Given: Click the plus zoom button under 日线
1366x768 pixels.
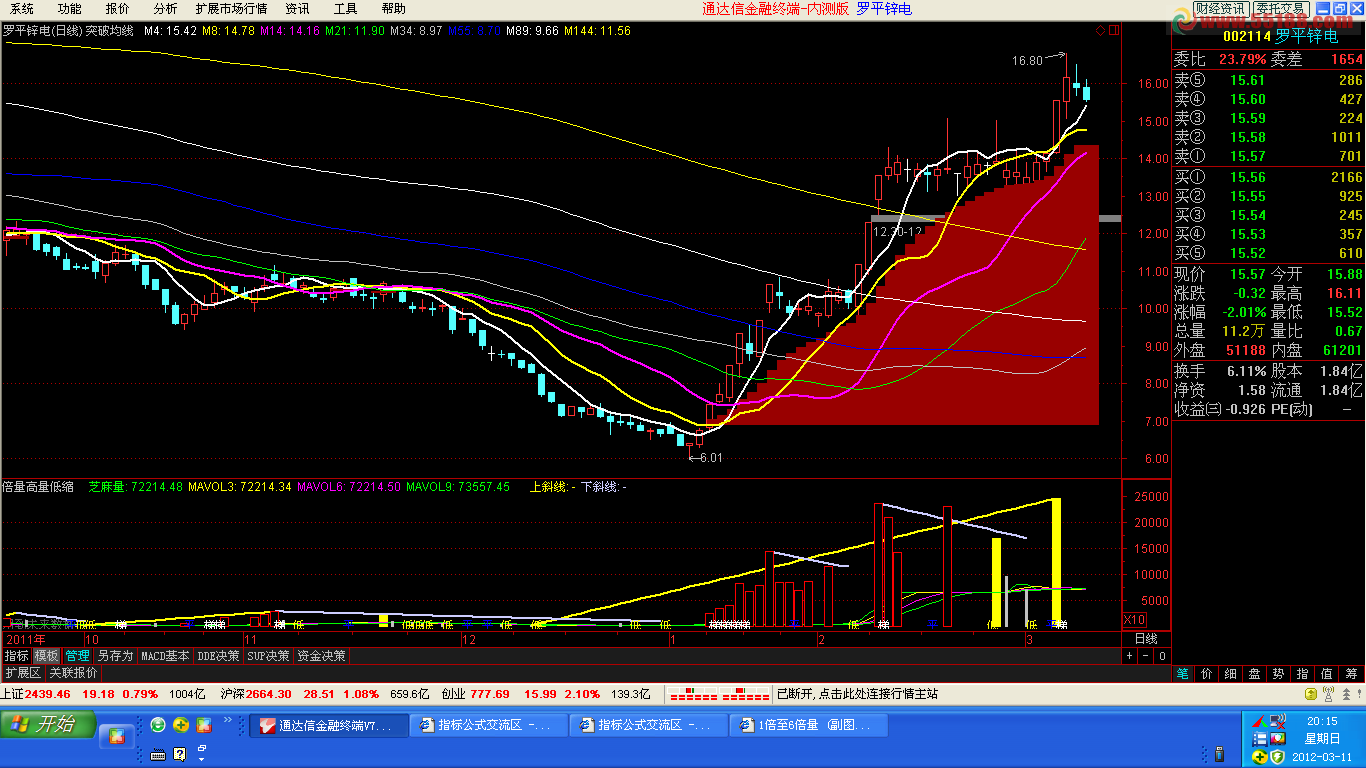Looking at the screenshot, I should pyautogui.click(x=1129, y=656).
